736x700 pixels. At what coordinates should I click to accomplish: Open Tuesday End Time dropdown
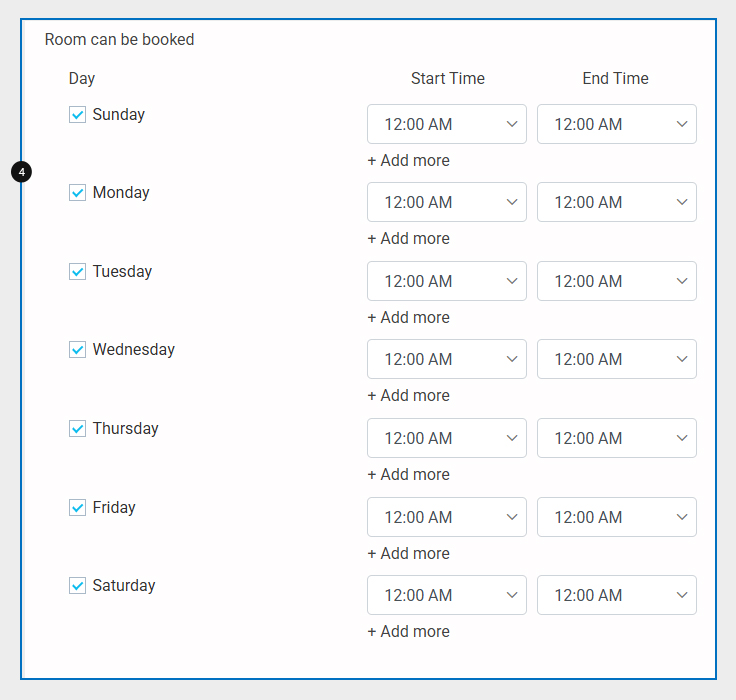pyautogui.click(x=616, y=281)
